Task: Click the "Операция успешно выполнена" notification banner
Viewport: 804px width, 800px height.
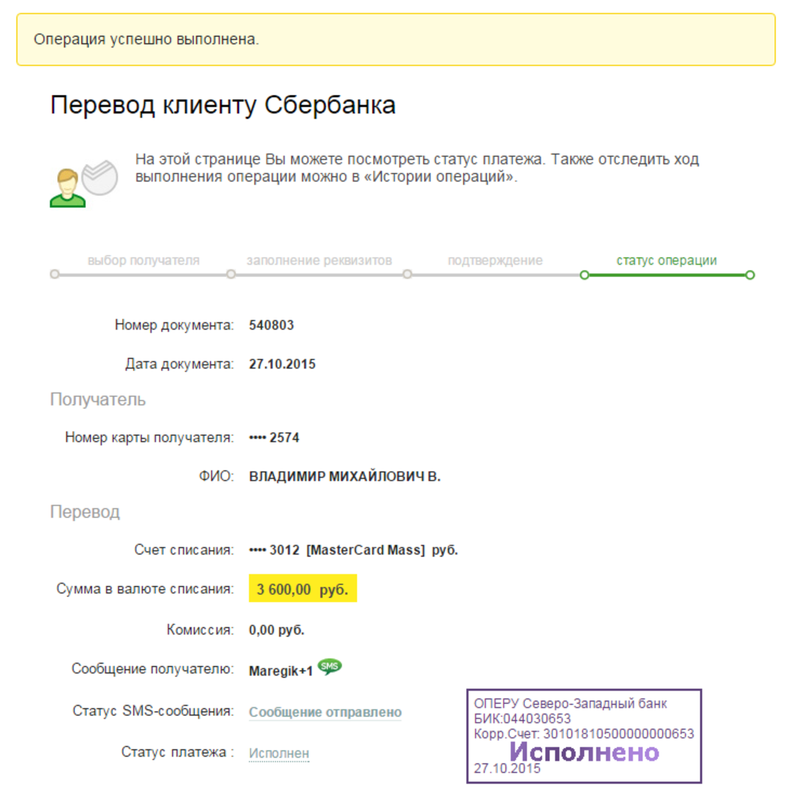Action: tap(396, 40)
